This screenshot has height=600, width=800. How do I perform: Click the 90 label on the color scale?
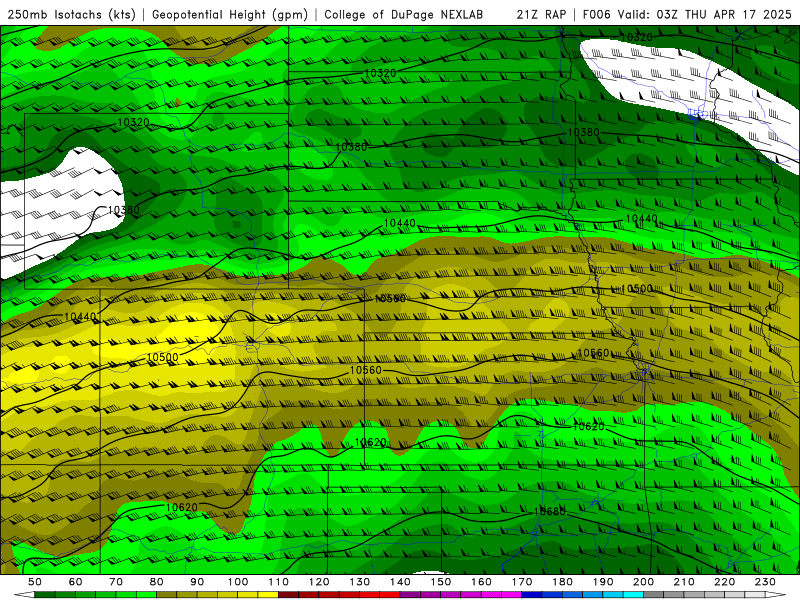coord(197,582)
